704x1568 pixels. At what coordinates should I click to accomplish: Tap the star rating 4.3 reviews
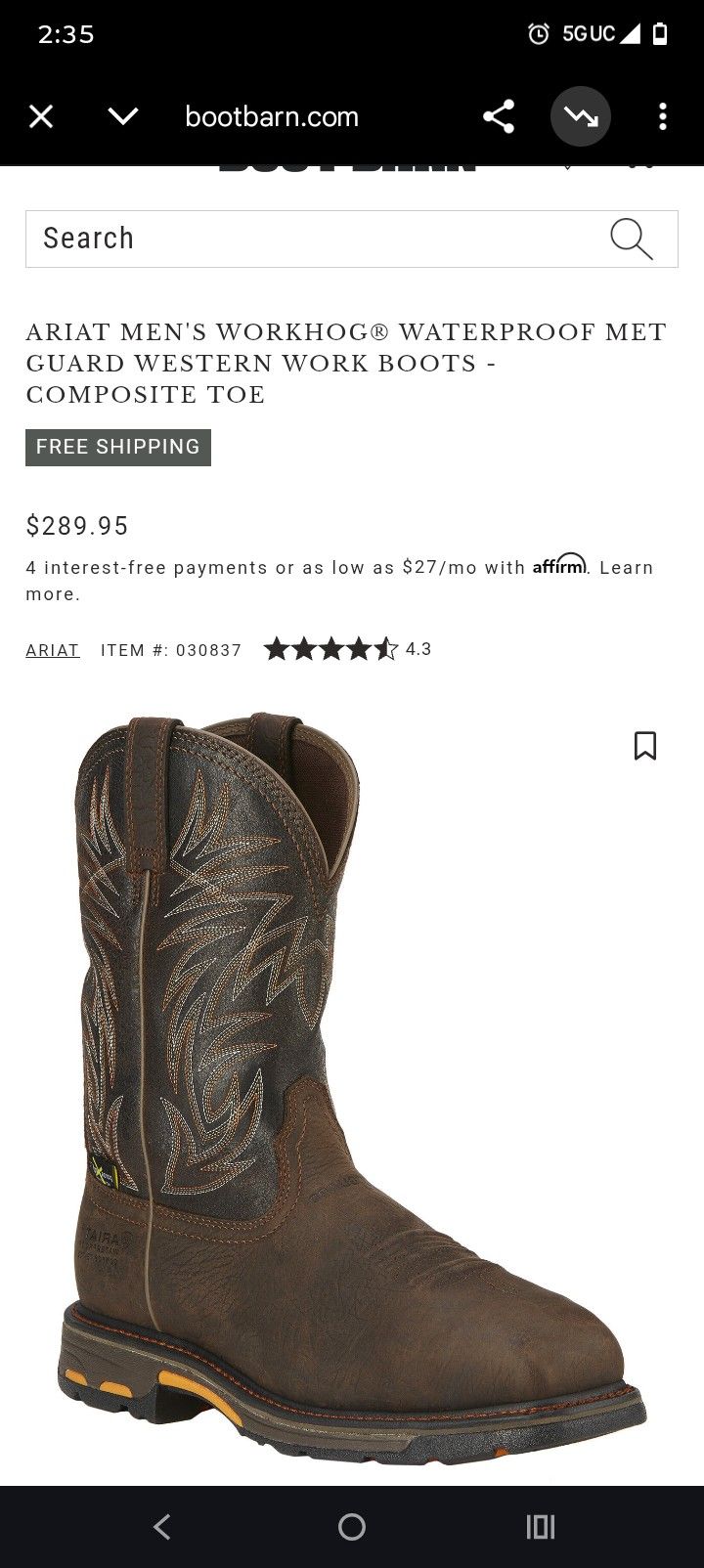pos(348,649)
